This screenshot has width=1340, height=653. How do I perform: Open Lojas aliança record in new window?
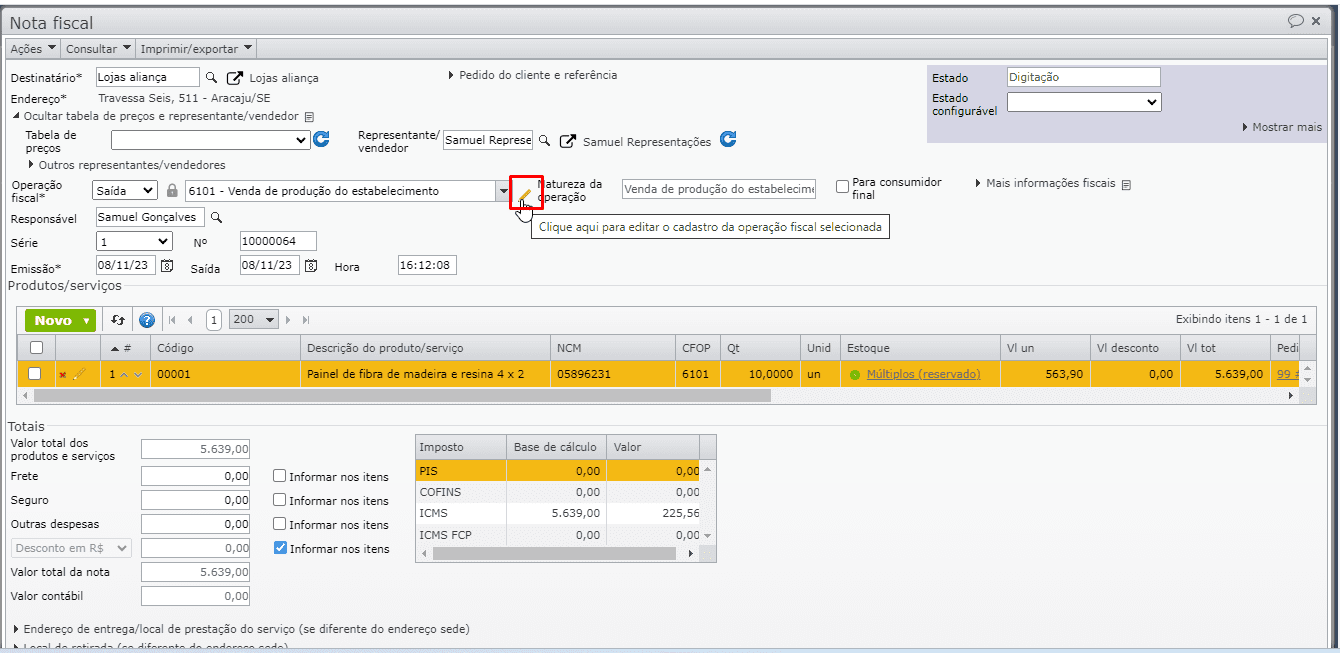tap(235, 78)
